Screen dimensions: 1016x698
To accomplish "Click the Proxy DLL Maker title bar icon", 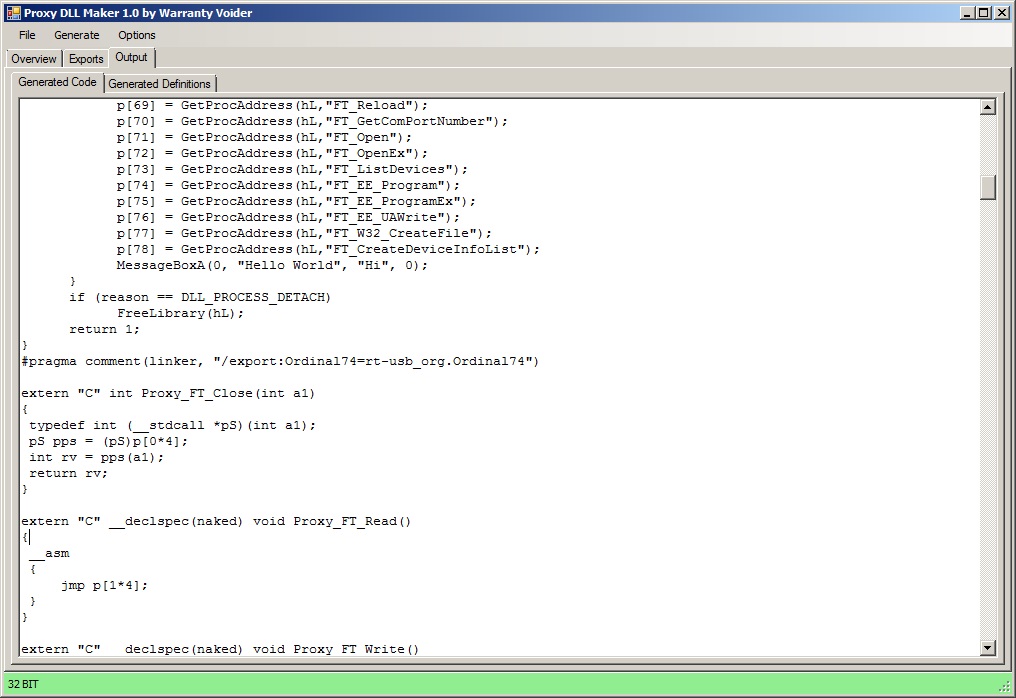I will tap(13, 12).
